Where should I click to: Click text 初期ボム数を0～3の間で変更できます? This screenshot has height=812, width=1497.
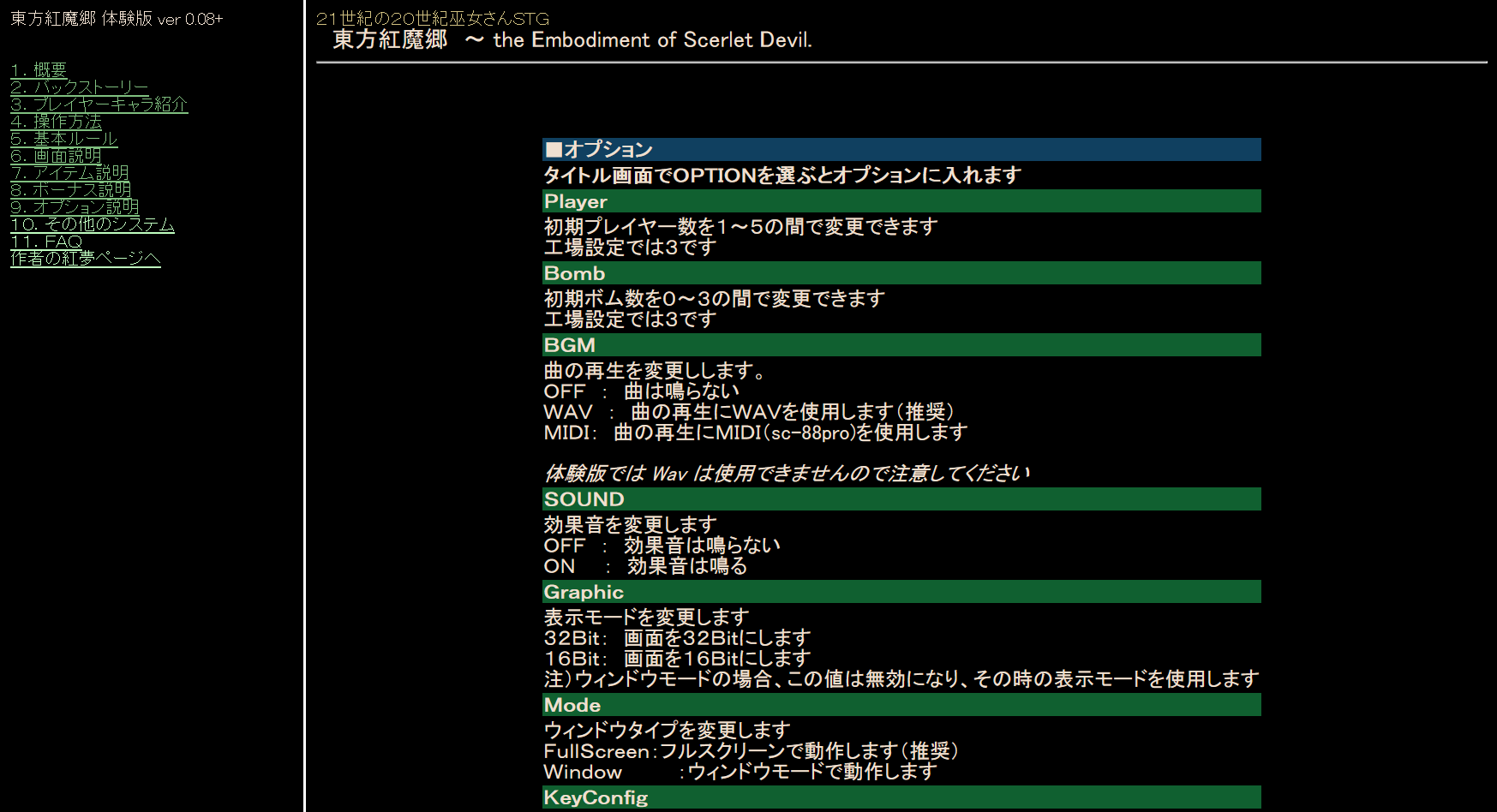point(715,299)
